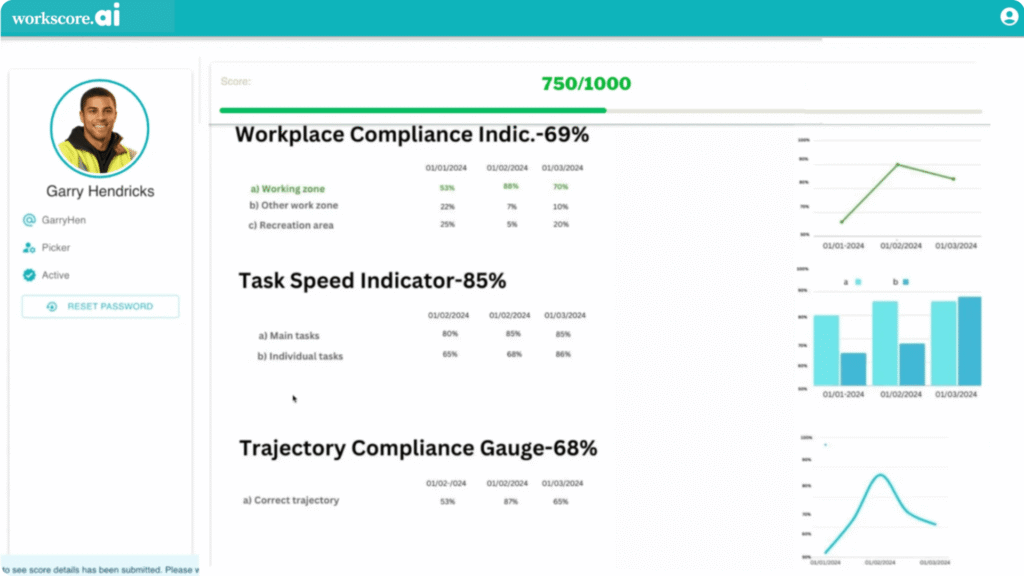Click the Active status checkmark icon

click(x=29, y=275)
